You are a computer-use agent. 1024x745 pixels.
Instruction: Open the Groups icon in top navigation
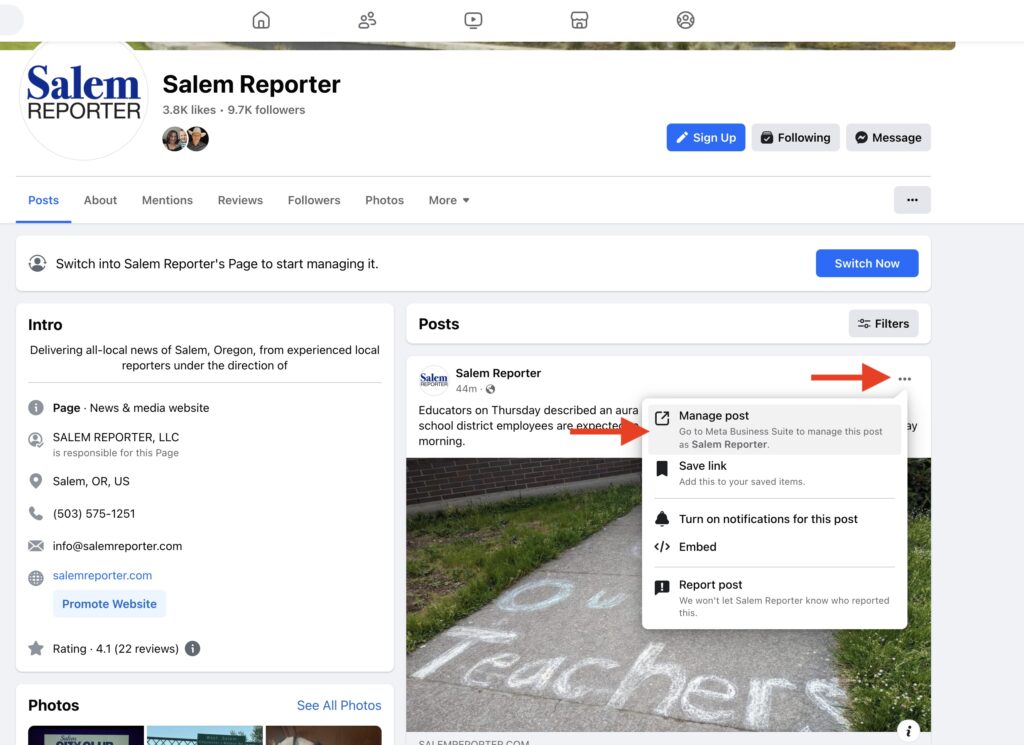pos(685,20)
